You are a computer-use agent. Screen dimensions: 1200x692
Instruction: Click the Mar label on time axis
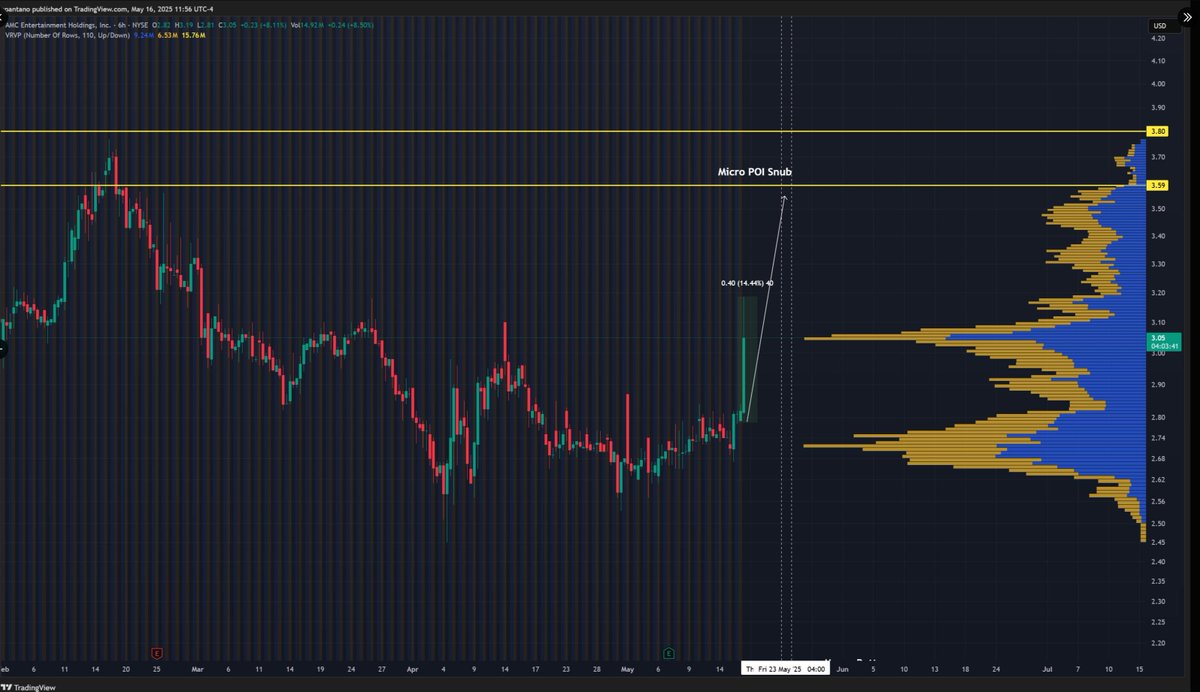(197, 668)
